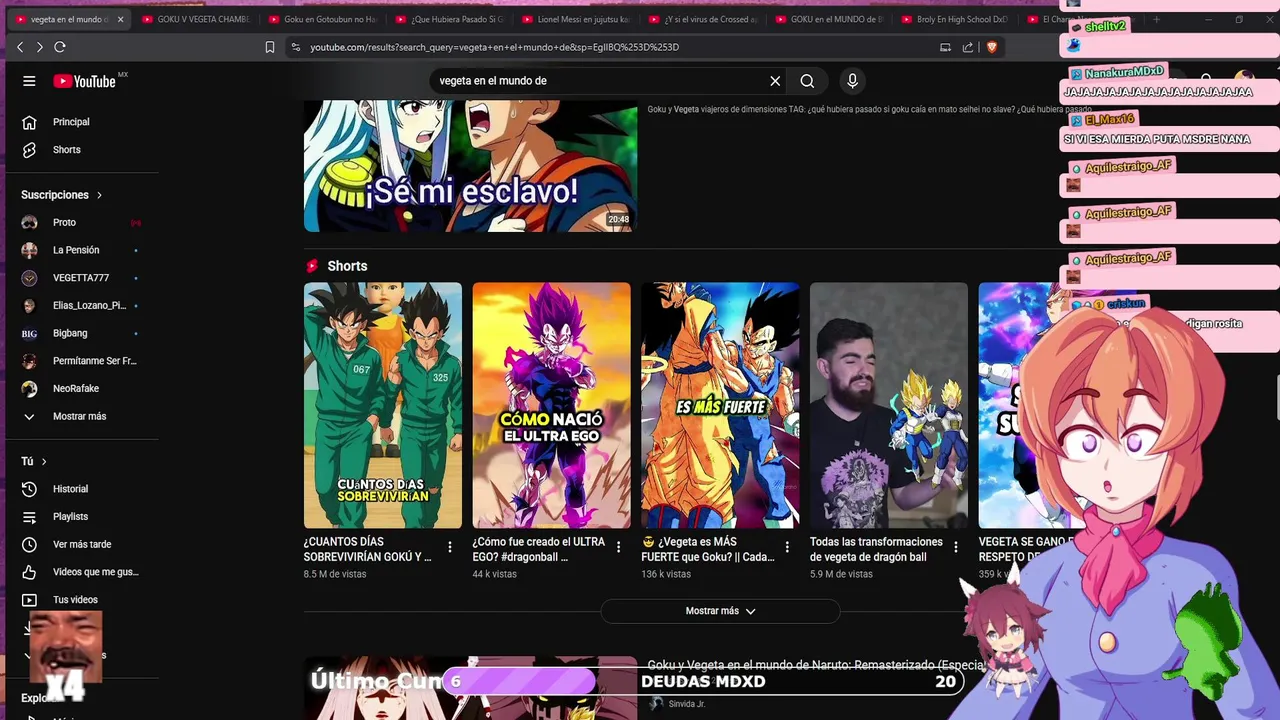The height and width of the screenshot is (720, 1280).
Task: Bookmark this page icon
Action: tap(270, 47)
